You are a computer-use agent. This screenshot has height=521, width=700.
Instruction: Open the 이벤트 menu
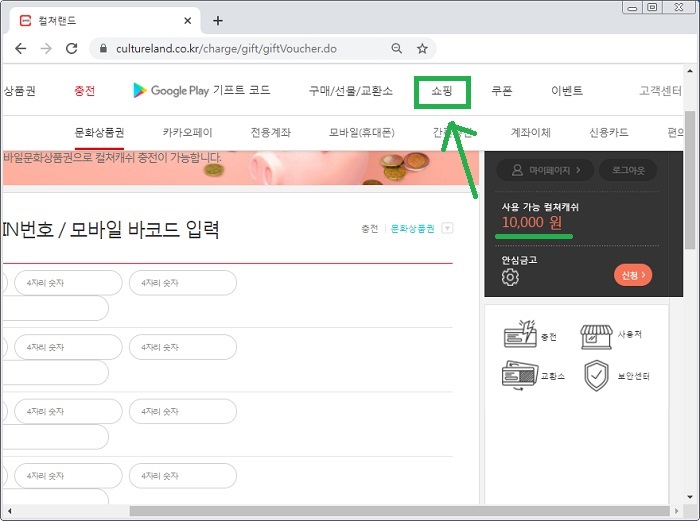point(567,91)
